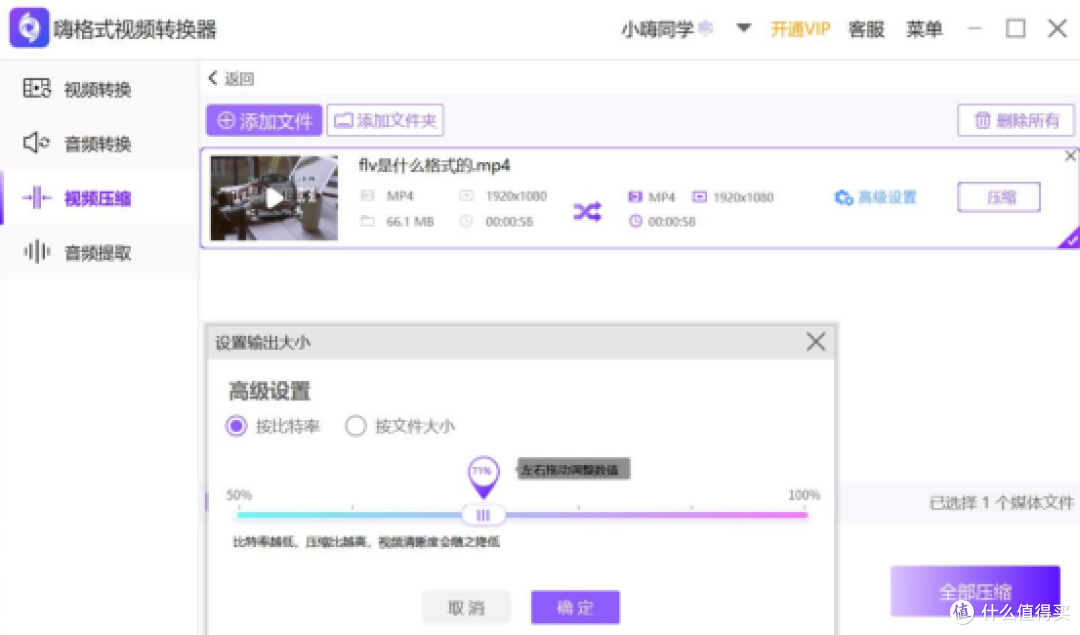The height and width of the screenshot is (635, 1080).
Task: Click the output 00:00:58 duration text
Action: point(672,222)
